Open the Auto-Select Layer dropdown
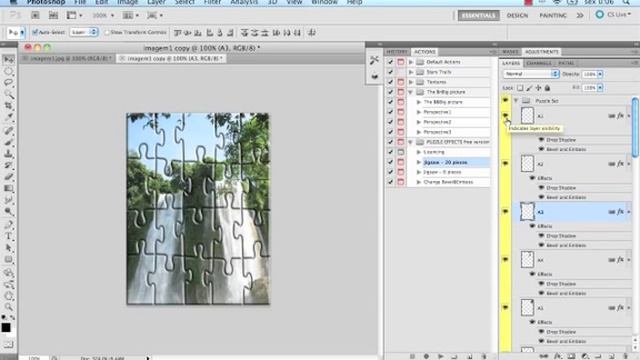Image resolution: width=640 pixels, height=360 pixels. [x=83, y=32]
